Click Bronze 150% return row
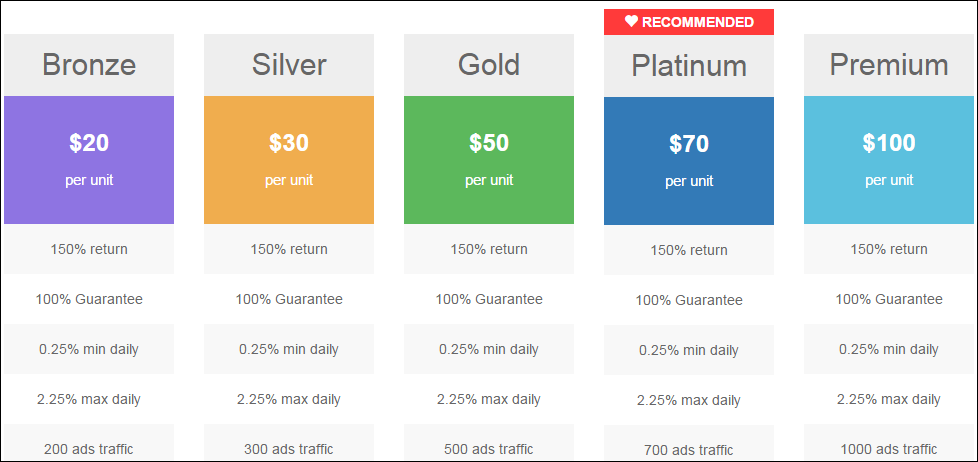This screenshot has width=978, height=462. click(89, 249)
